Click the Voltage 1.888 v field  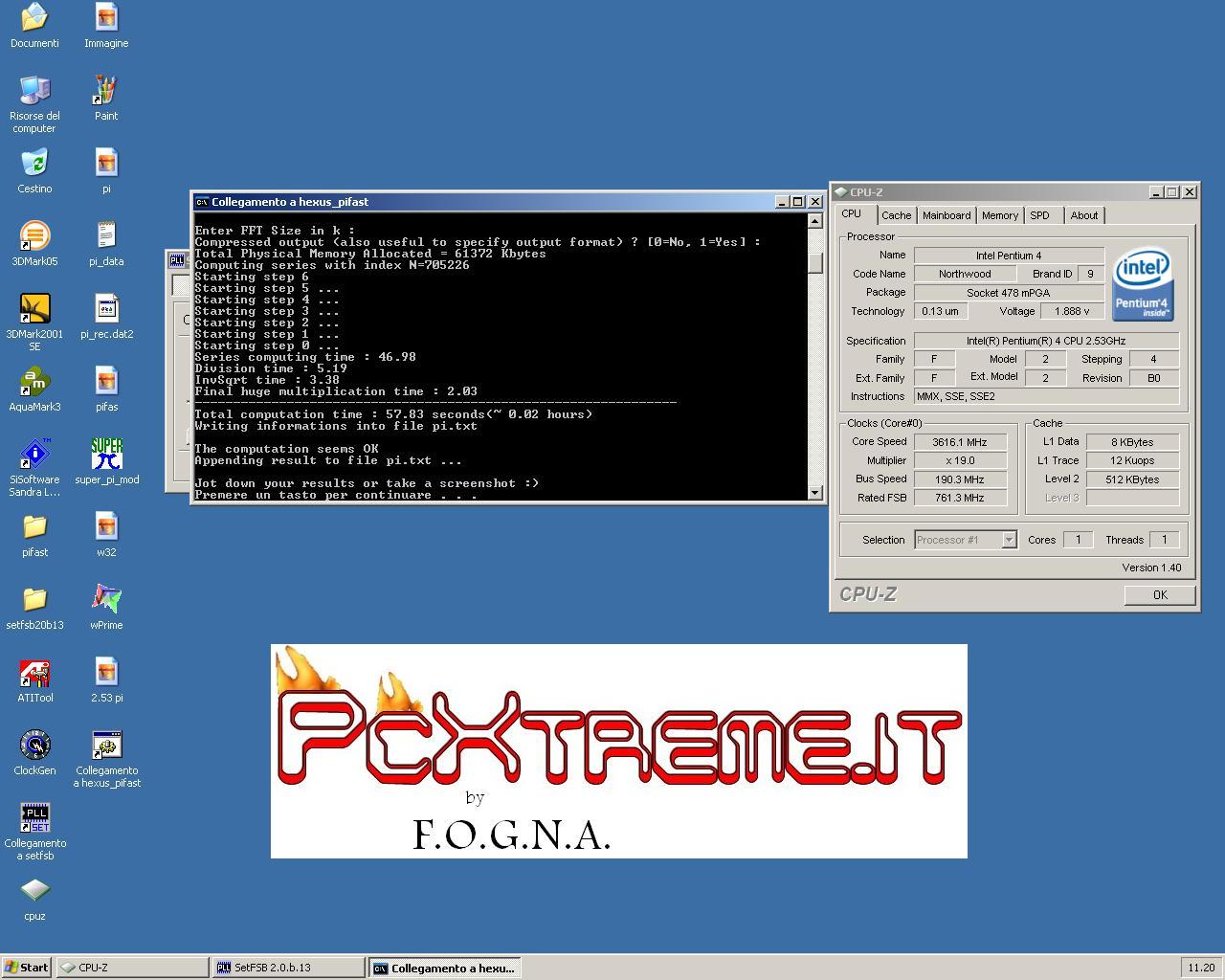(1072, 311)
